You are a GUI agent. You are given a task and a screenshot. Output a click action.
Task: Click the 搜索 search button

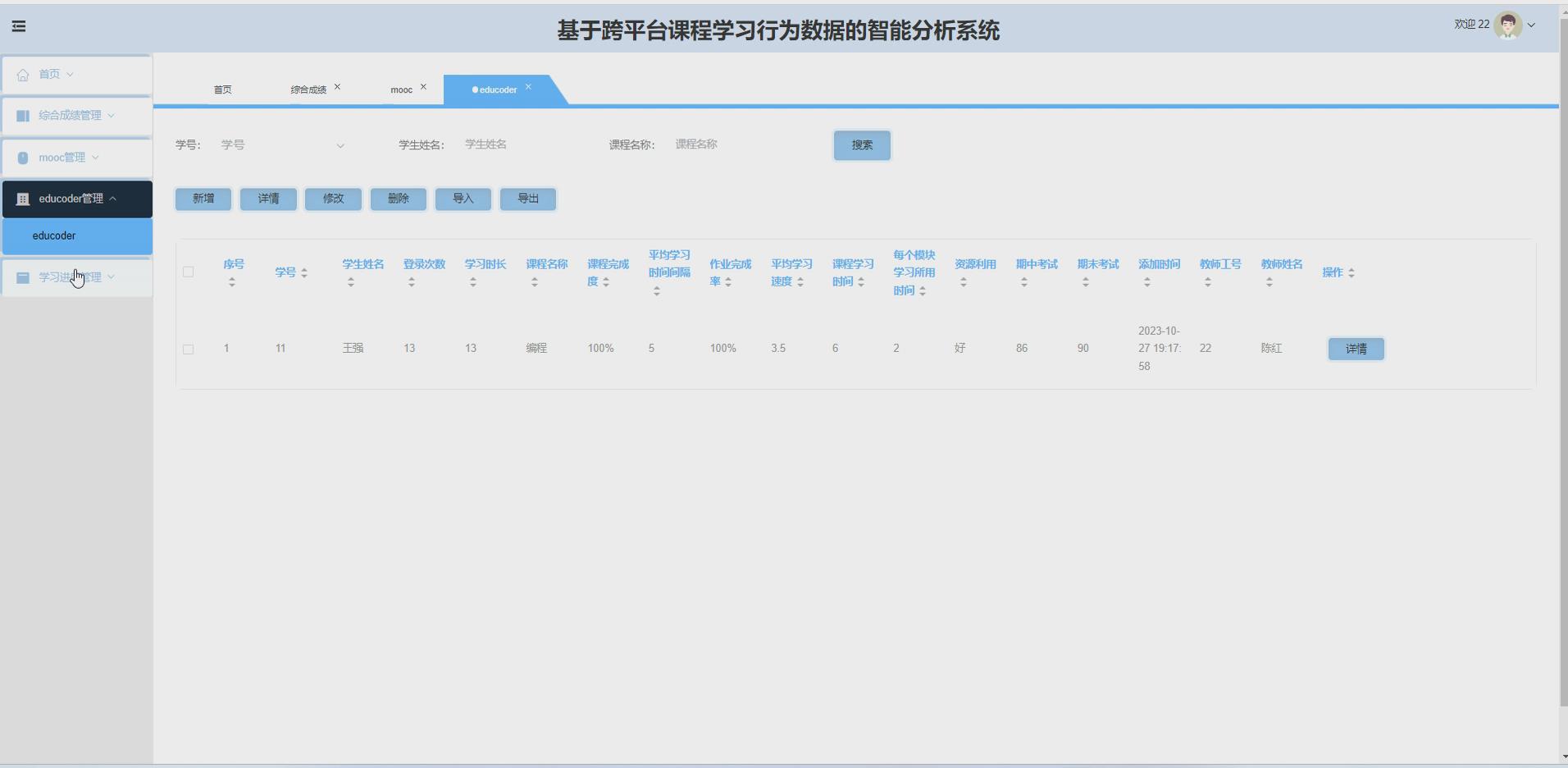pyautogui.click(x=861, y=145)
